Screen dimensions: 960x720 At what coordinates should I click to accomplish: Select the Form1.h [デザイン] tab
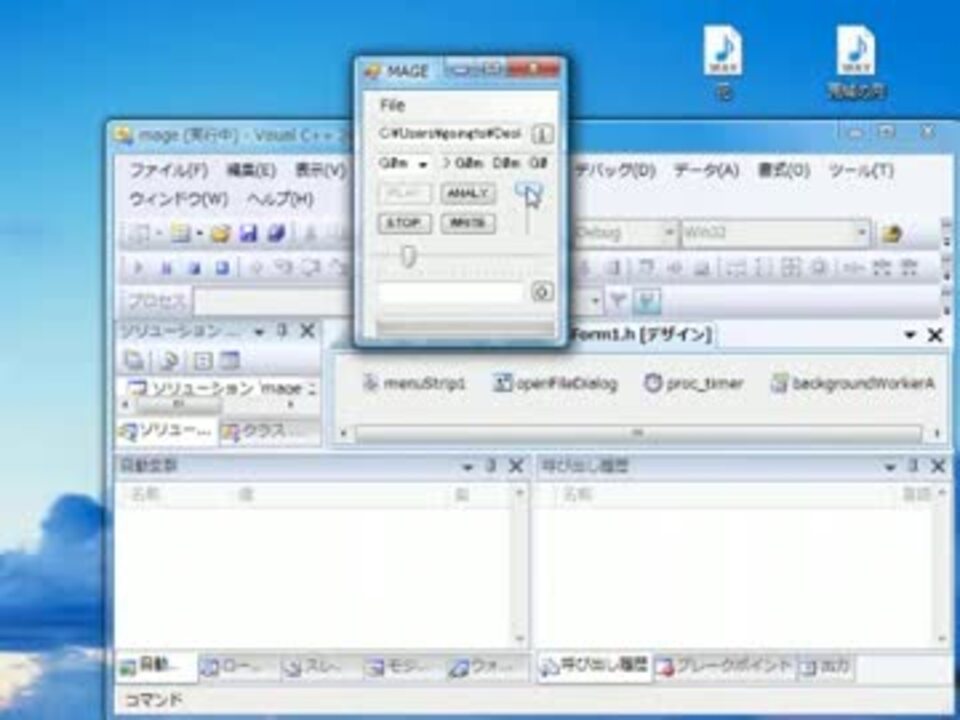pyautogui.click(x=641, y=334)
